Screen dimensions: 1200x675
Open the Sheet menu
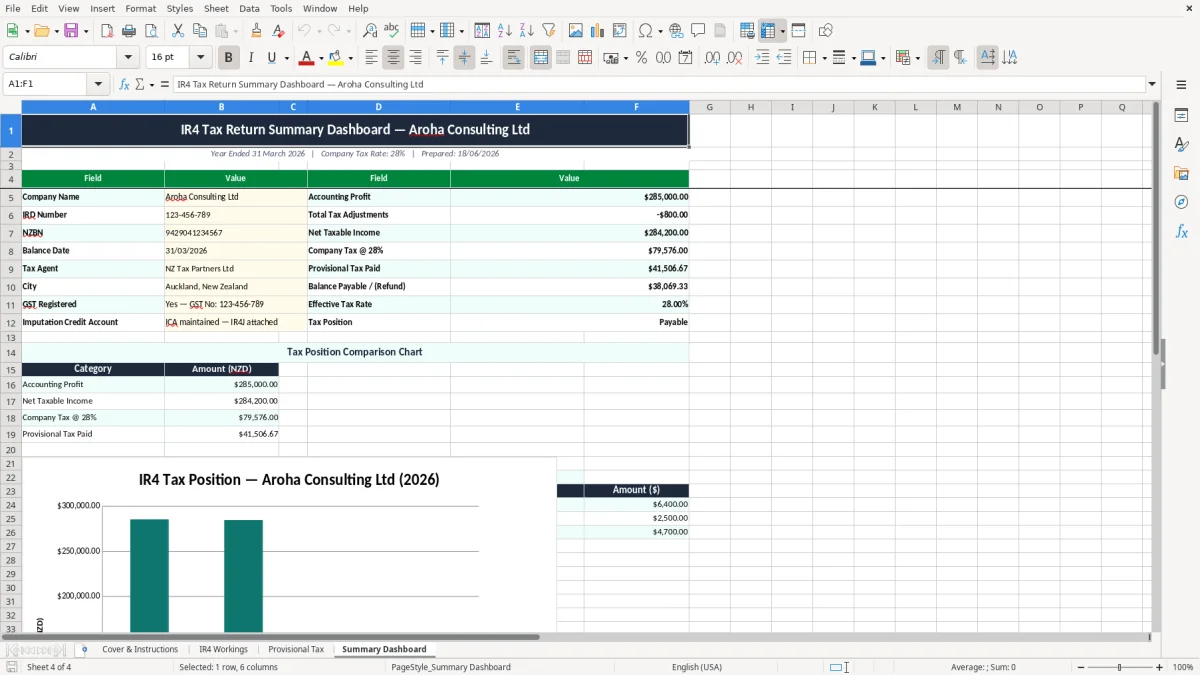216,8
